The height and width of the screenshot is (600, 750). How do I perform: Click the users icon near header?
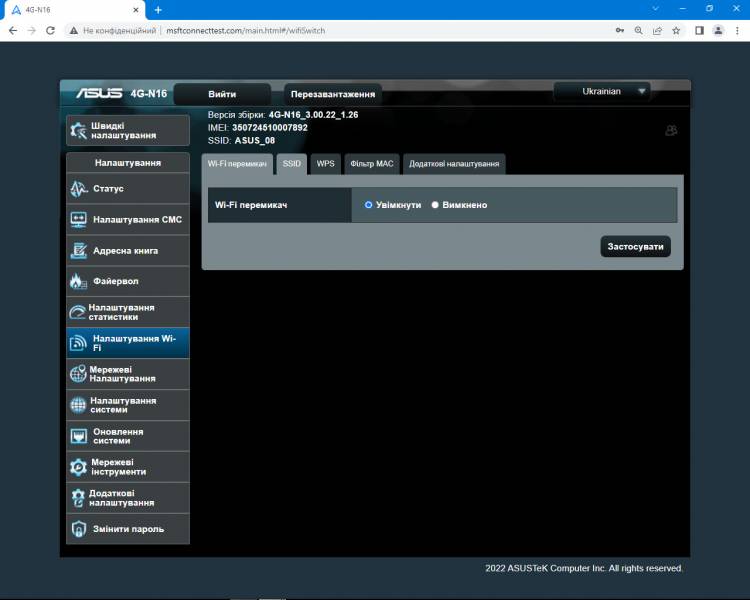click(671, 130)
